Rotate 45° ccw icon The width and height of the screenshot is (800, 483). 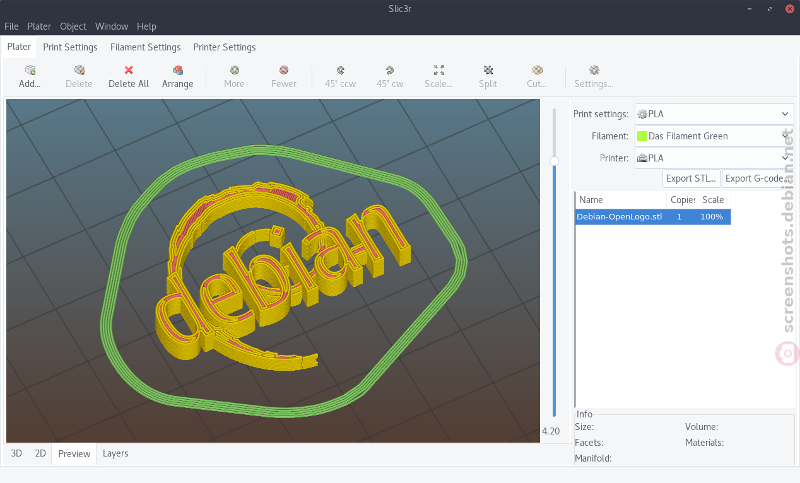point(340,70)
